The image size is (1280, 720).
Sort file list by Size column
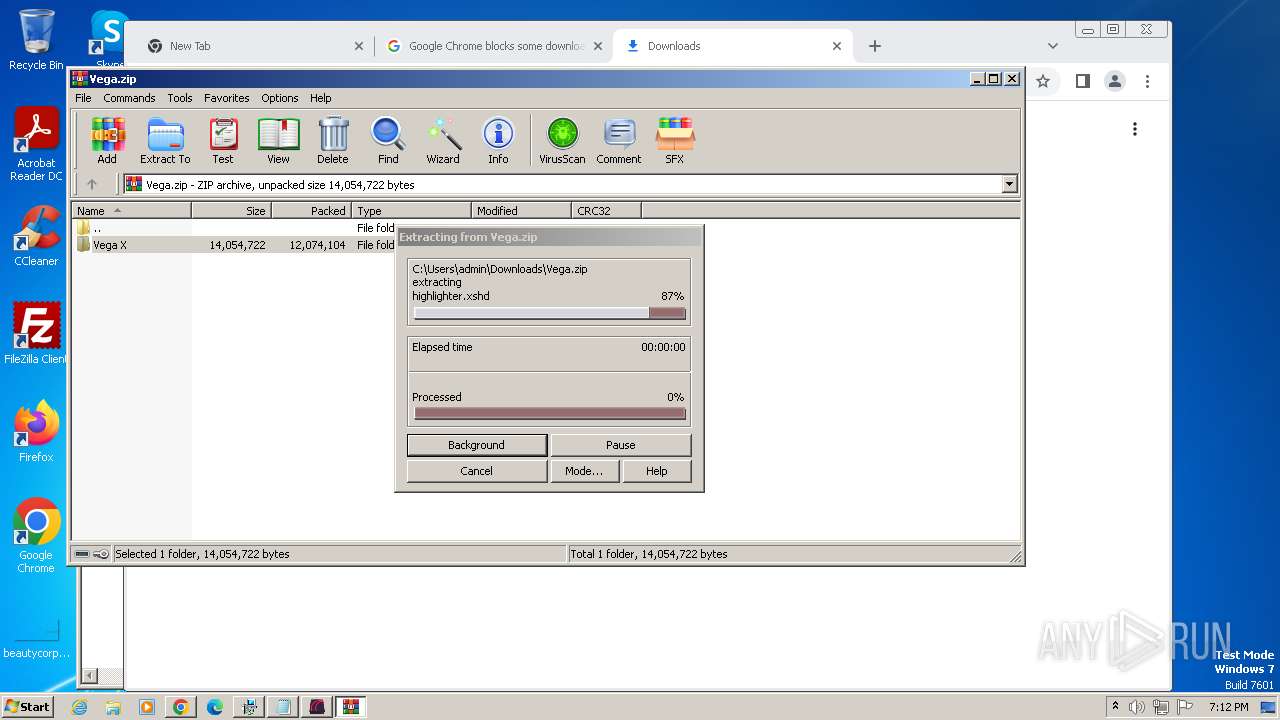[232, 211]
